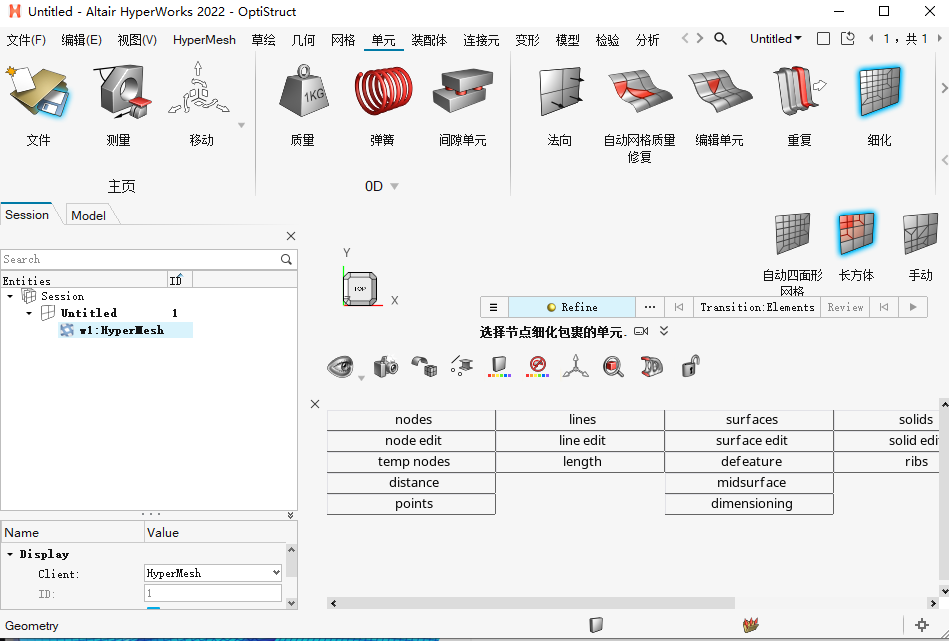Select the 编辑单元 edit elements tool
Screen dimensions: 949x641
[x=719, y=95]
